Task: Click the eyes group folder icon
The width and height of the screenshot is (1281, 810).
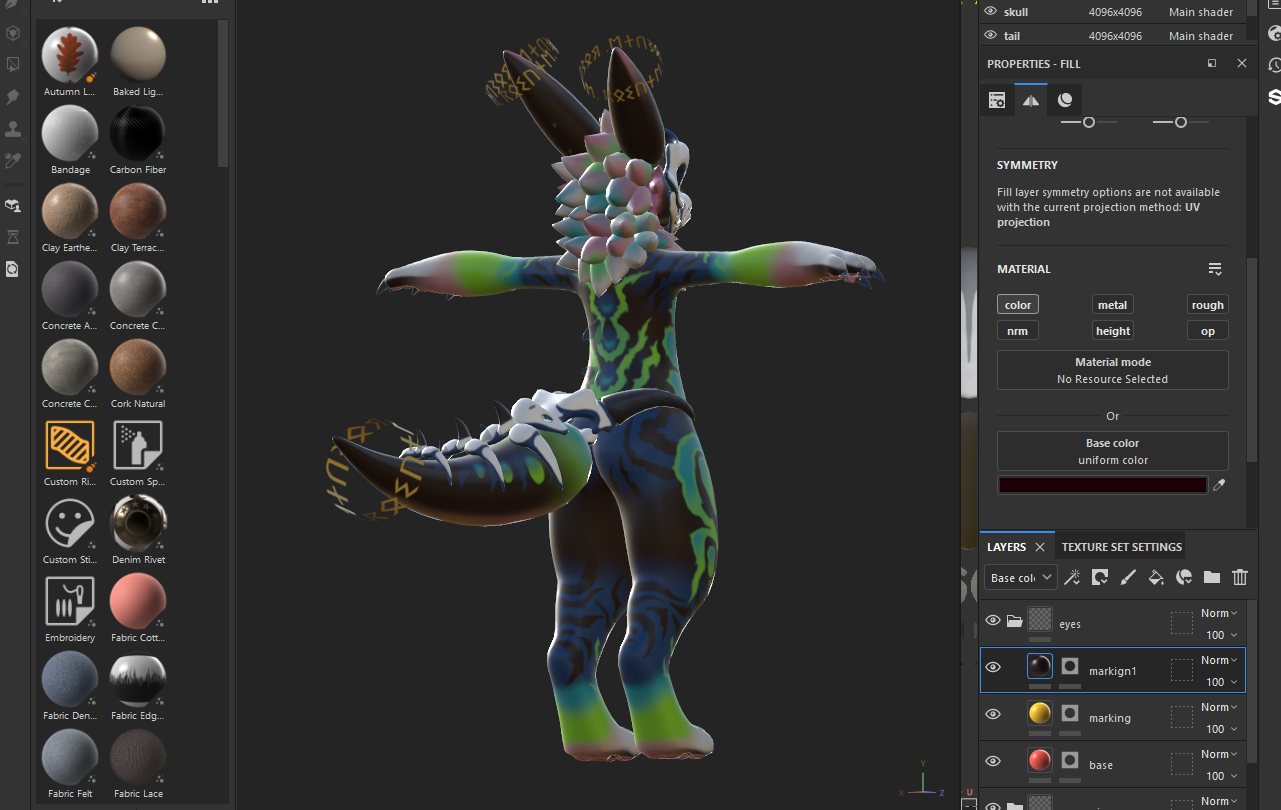Action: tap(1014, 621)
